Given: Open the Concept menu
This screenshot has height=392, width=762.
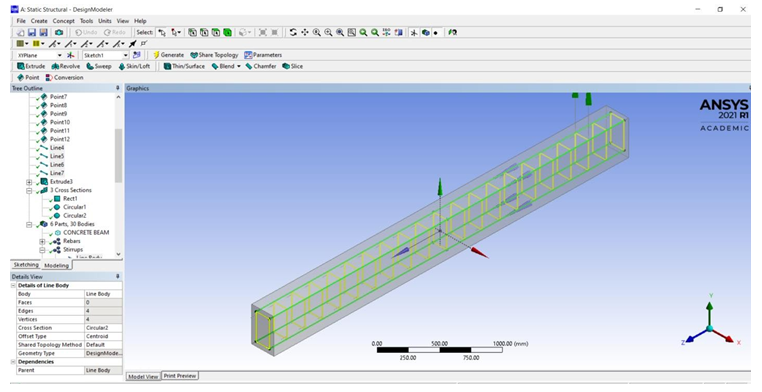Looking at the screenshot, I should tap(64, 21).
